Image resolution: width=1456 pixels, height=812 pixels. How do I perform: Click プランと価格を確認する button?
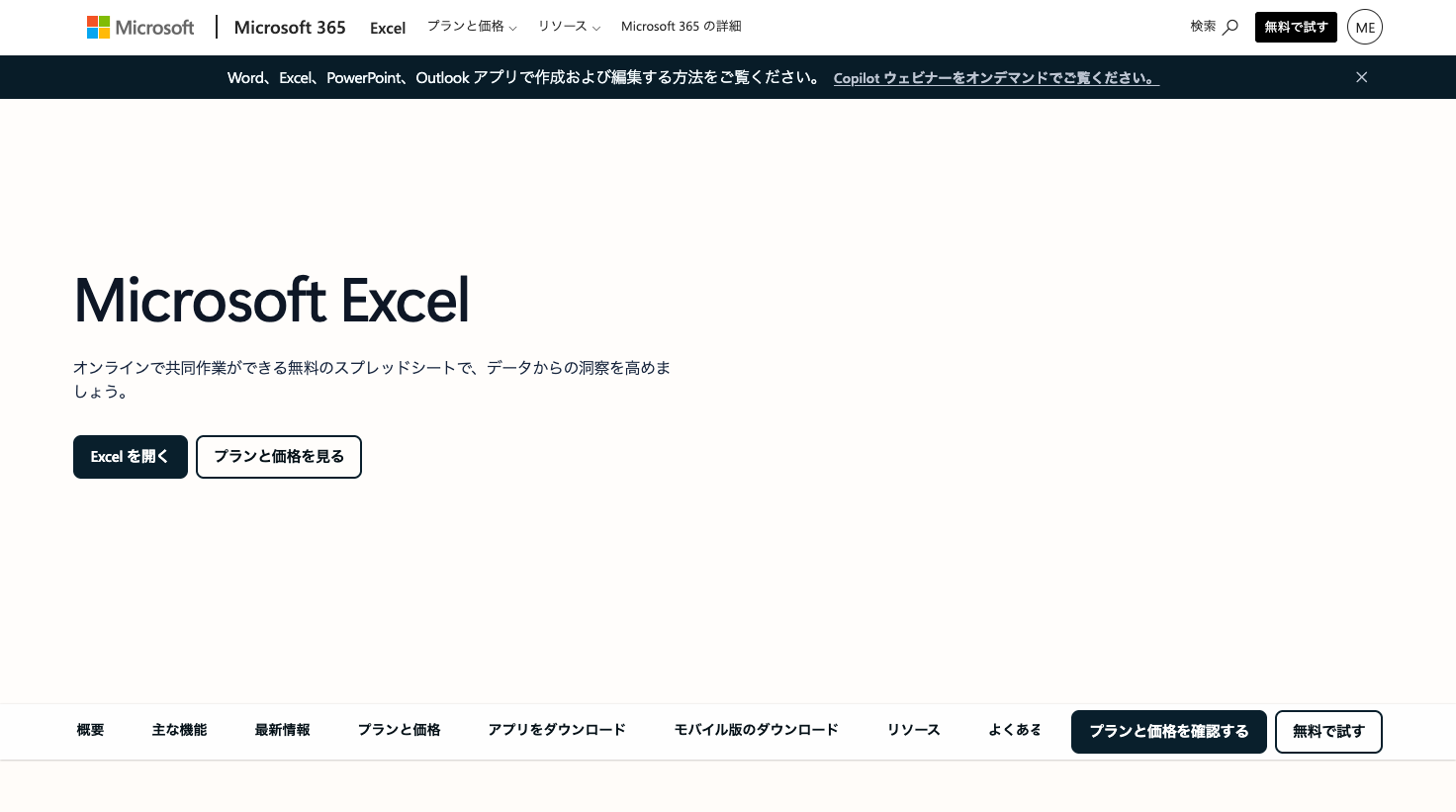1169,732
